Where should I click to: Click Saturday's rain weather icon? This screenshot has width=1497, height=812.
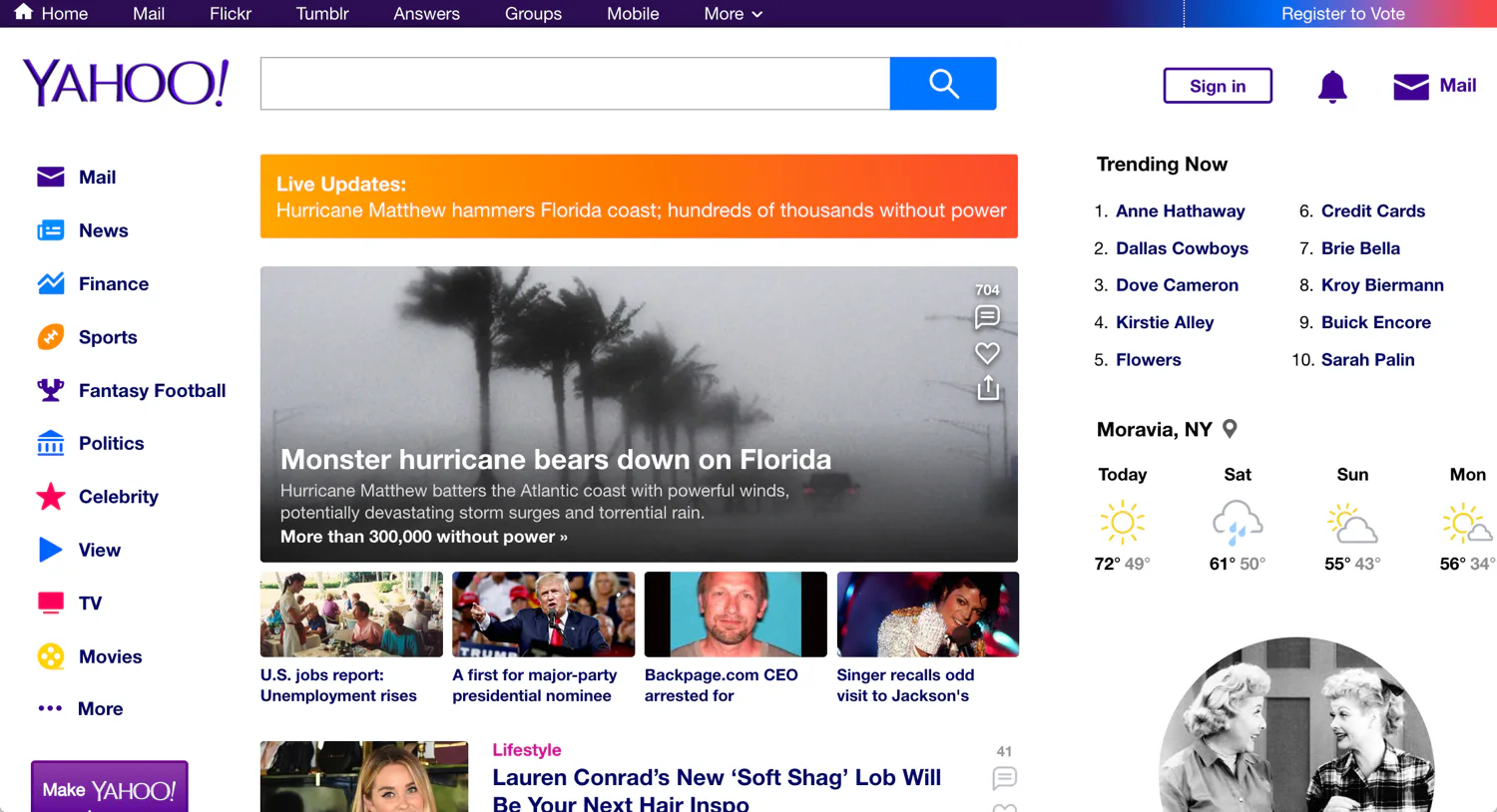tap(1238, 523)
